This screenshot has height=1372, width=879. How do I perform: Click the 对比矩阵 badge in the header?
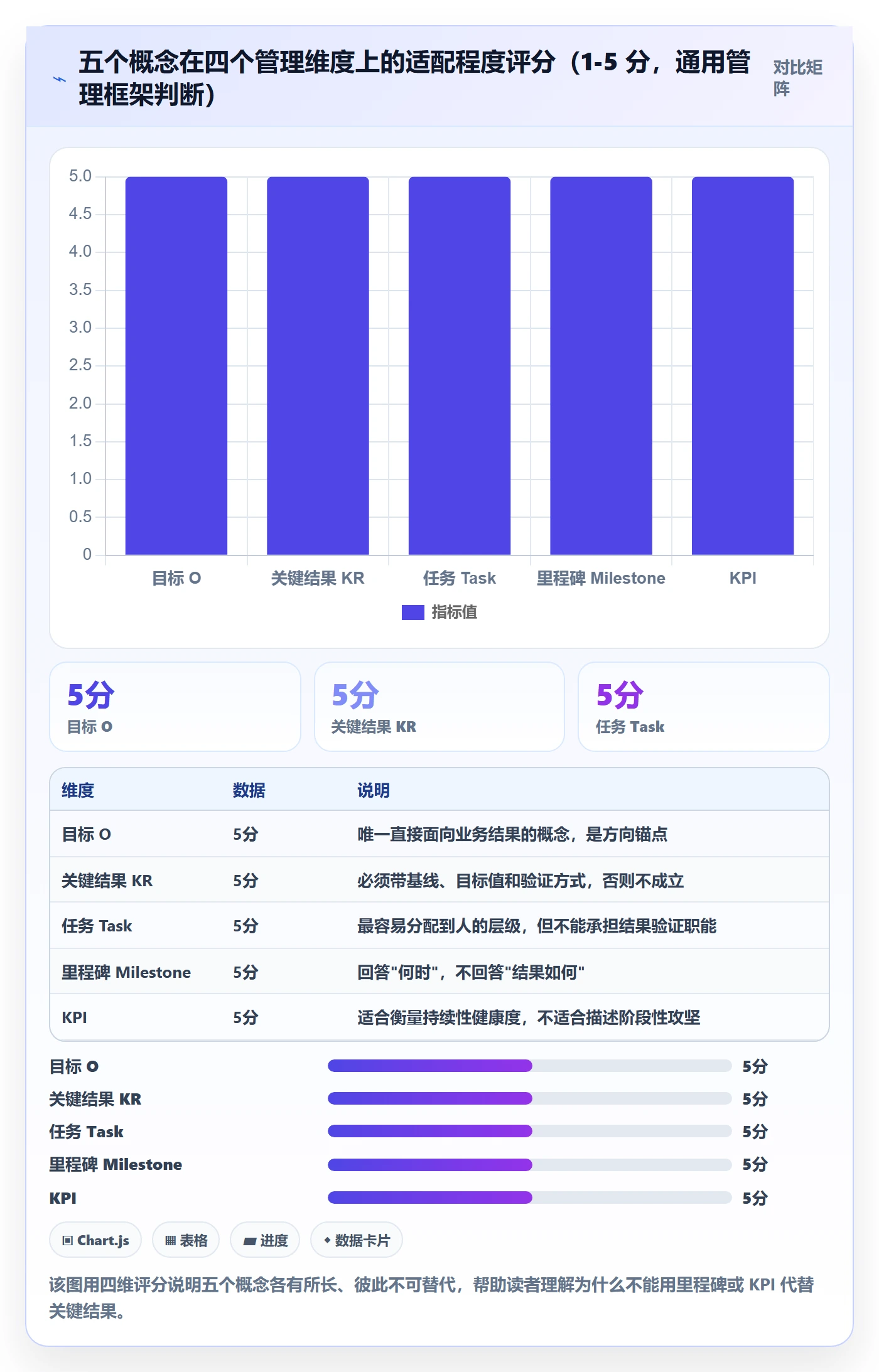tap(797, 78)
